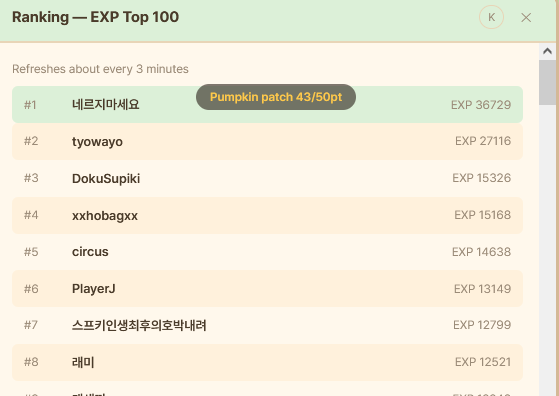
Task: Click the vertical scrollbar thumb
Action: (547, 82)
